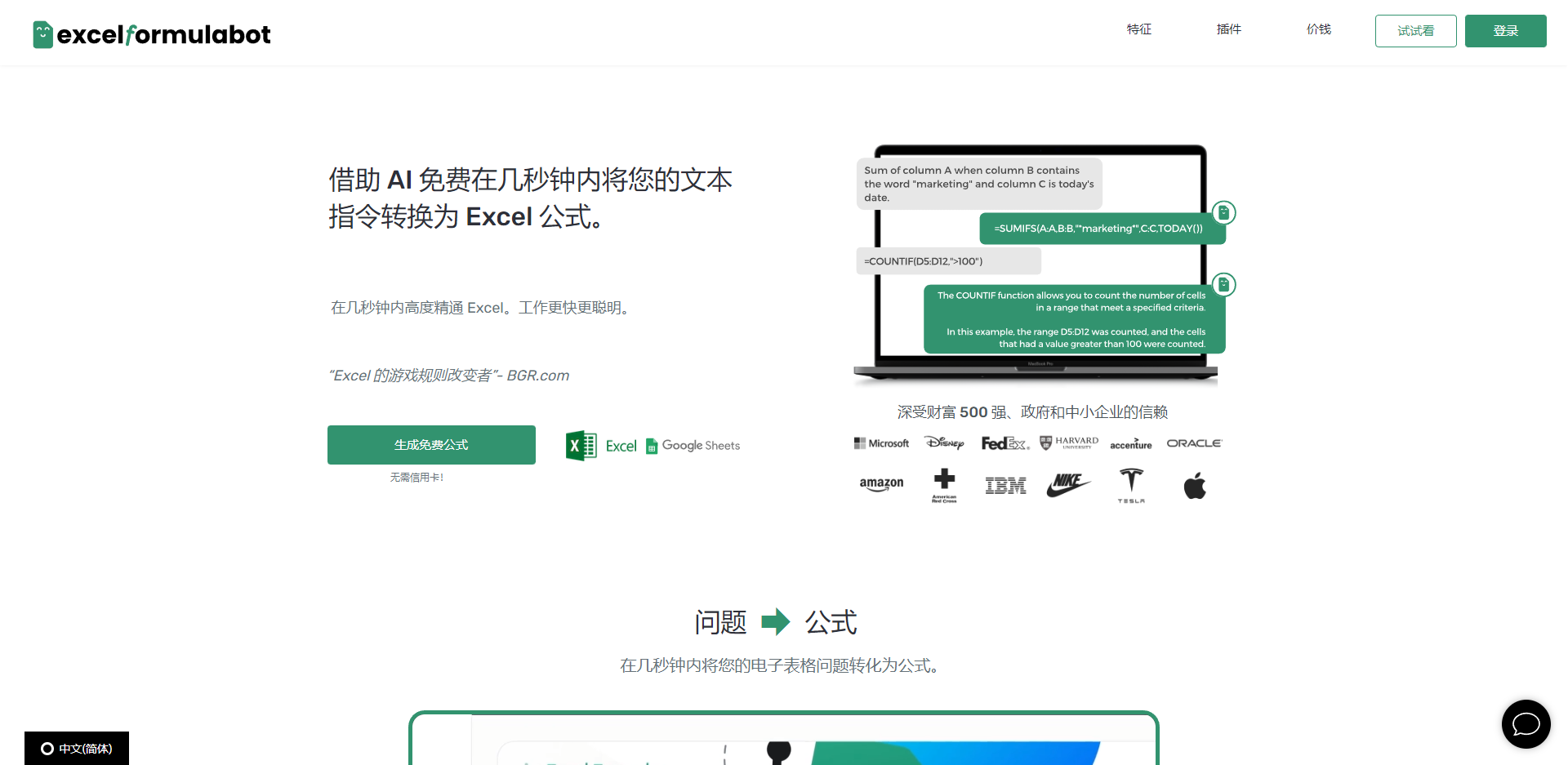This screenshot has height=765, width=1568.
Task: Click the Tesla logo
Action: 1131,485
